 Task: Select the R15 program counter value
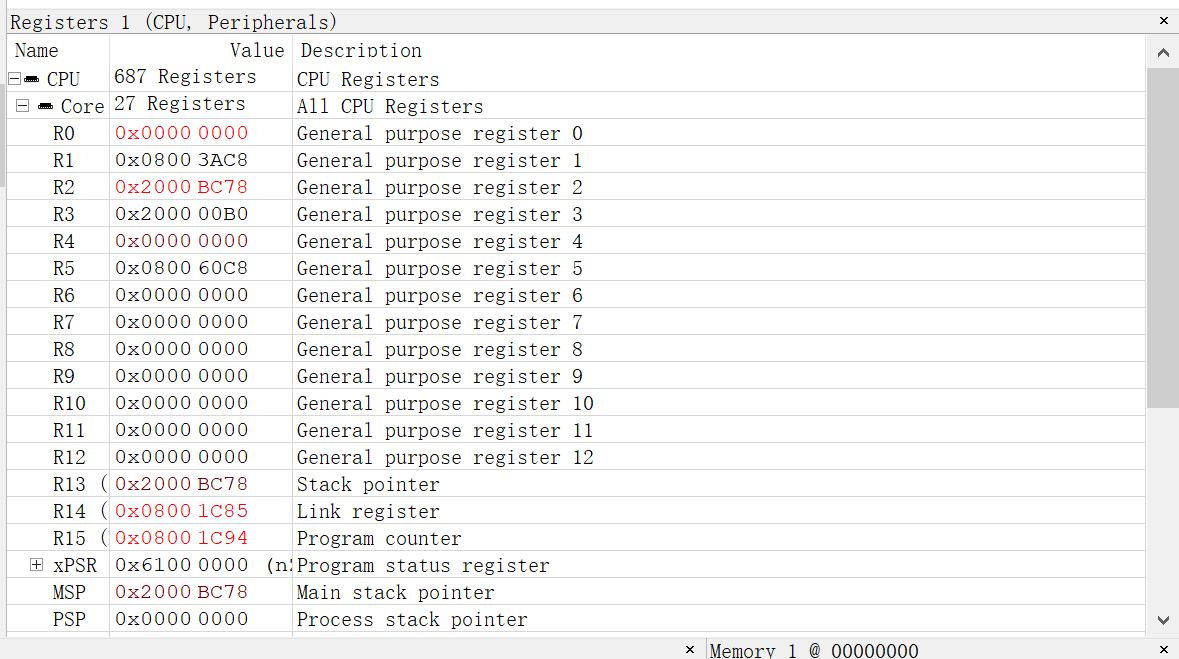point(181,538)
